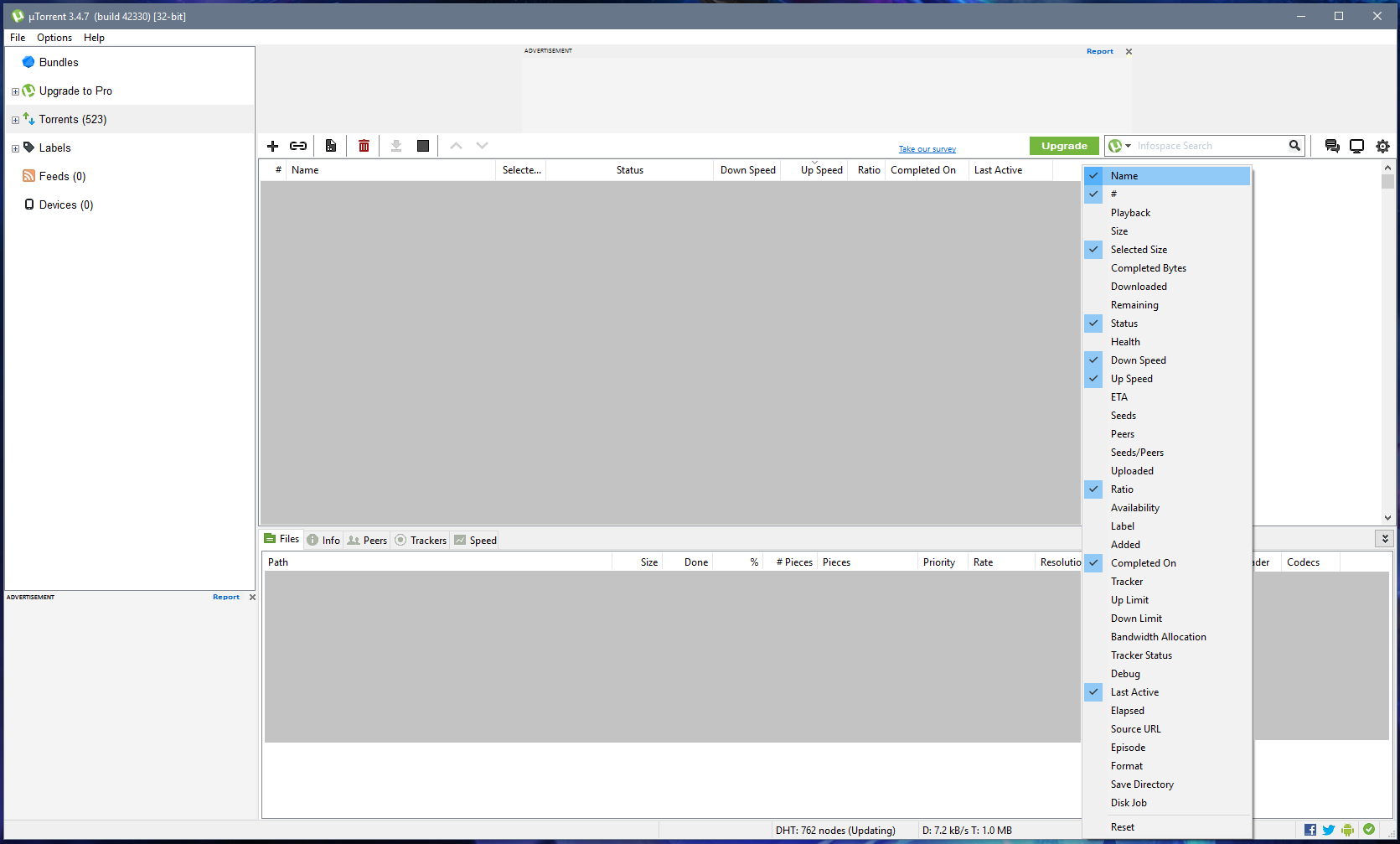
Task: Open uTorrent preferences gear icon
Action: [1382, 146]
